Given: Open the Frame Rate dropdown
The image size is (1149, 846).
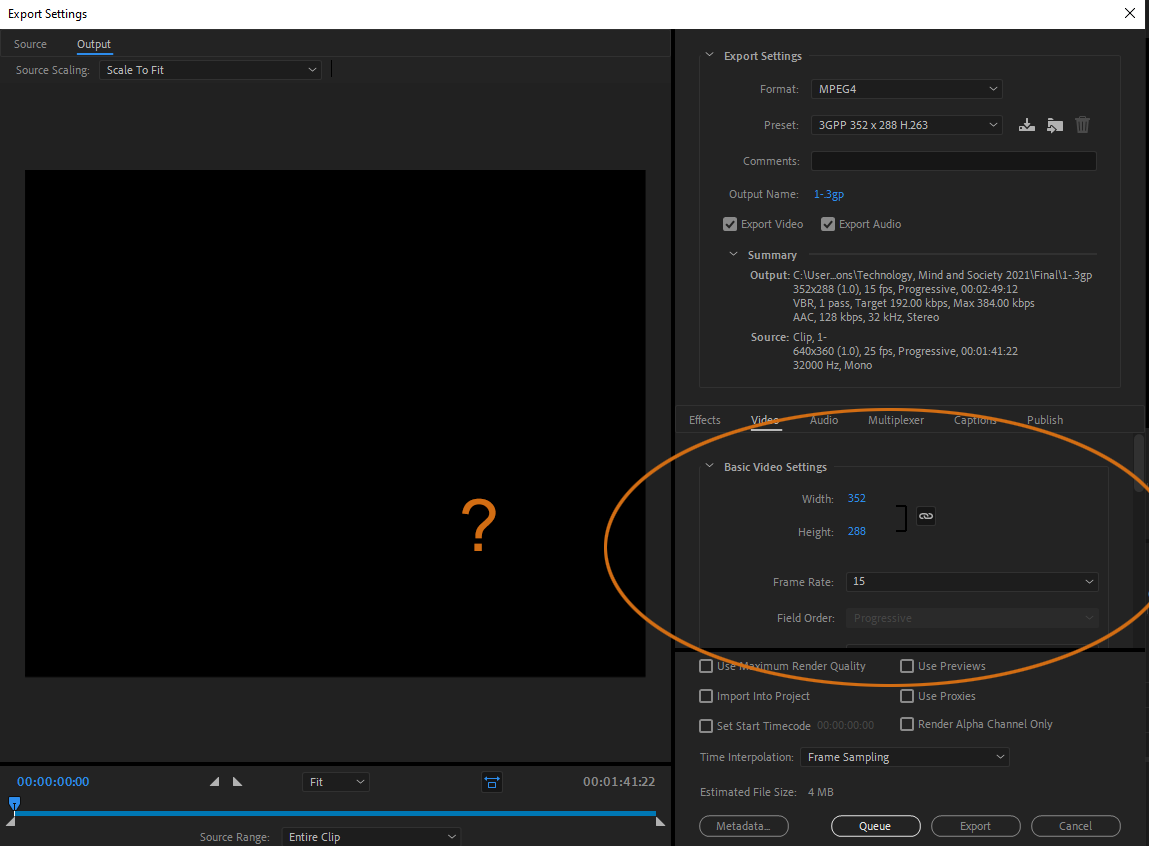Looking at the screenshot, I should point(970,581).
